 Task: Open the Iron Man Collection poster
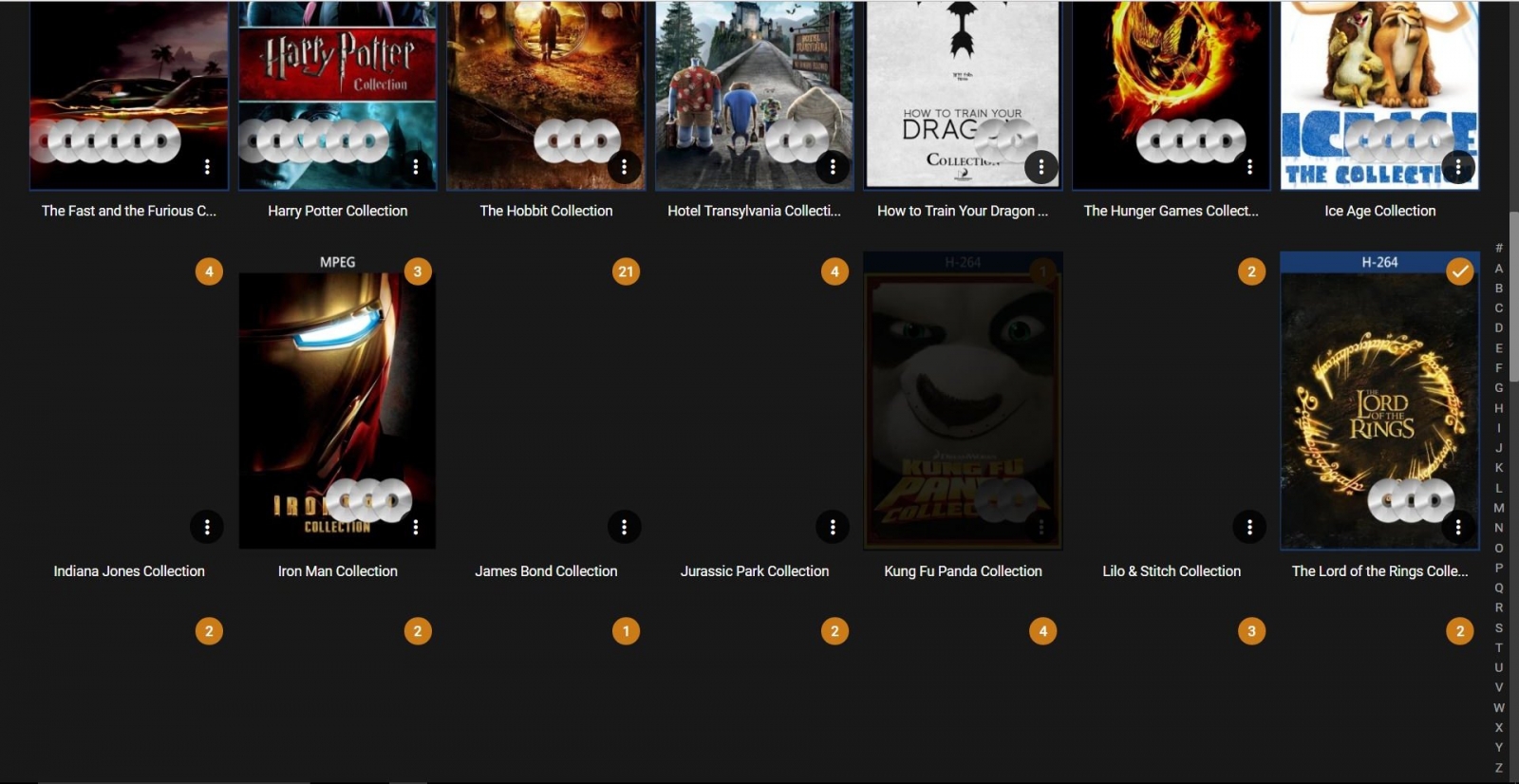(x=338, y=399)
